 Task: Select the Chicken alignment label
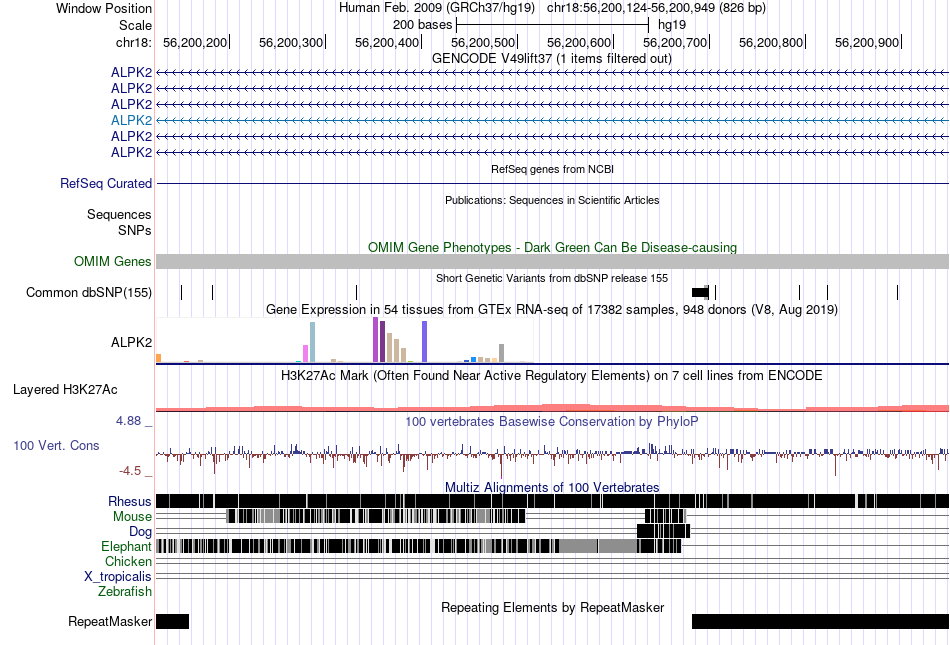[128, 561]
